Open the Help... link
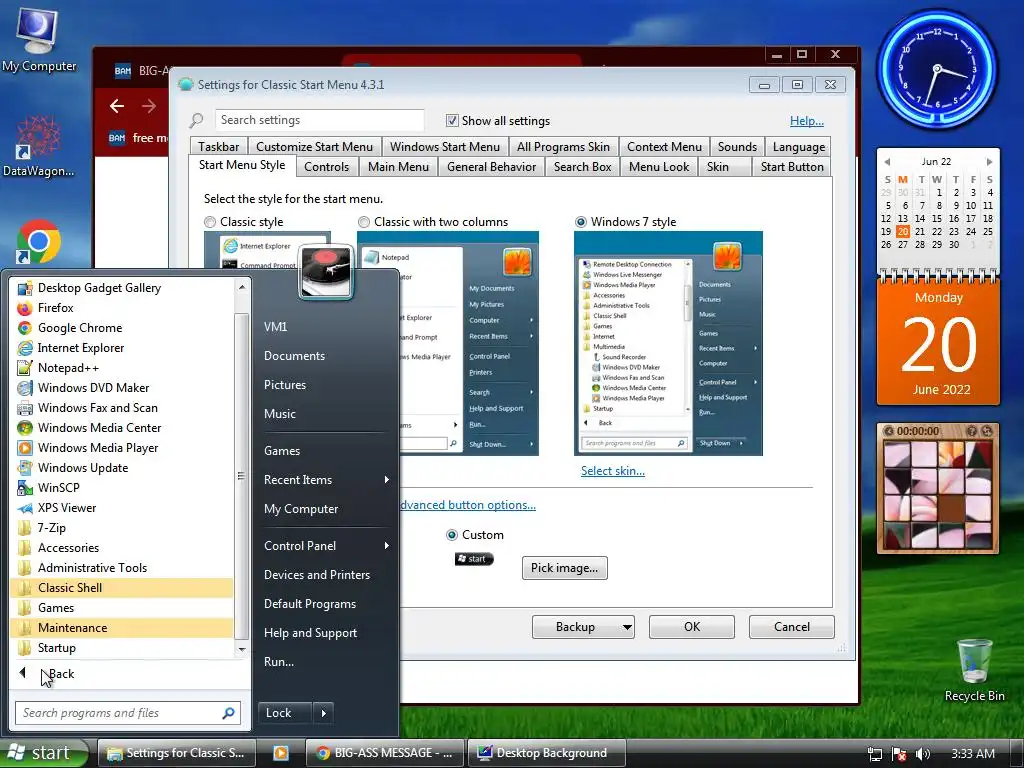 (x=807, y=121)
